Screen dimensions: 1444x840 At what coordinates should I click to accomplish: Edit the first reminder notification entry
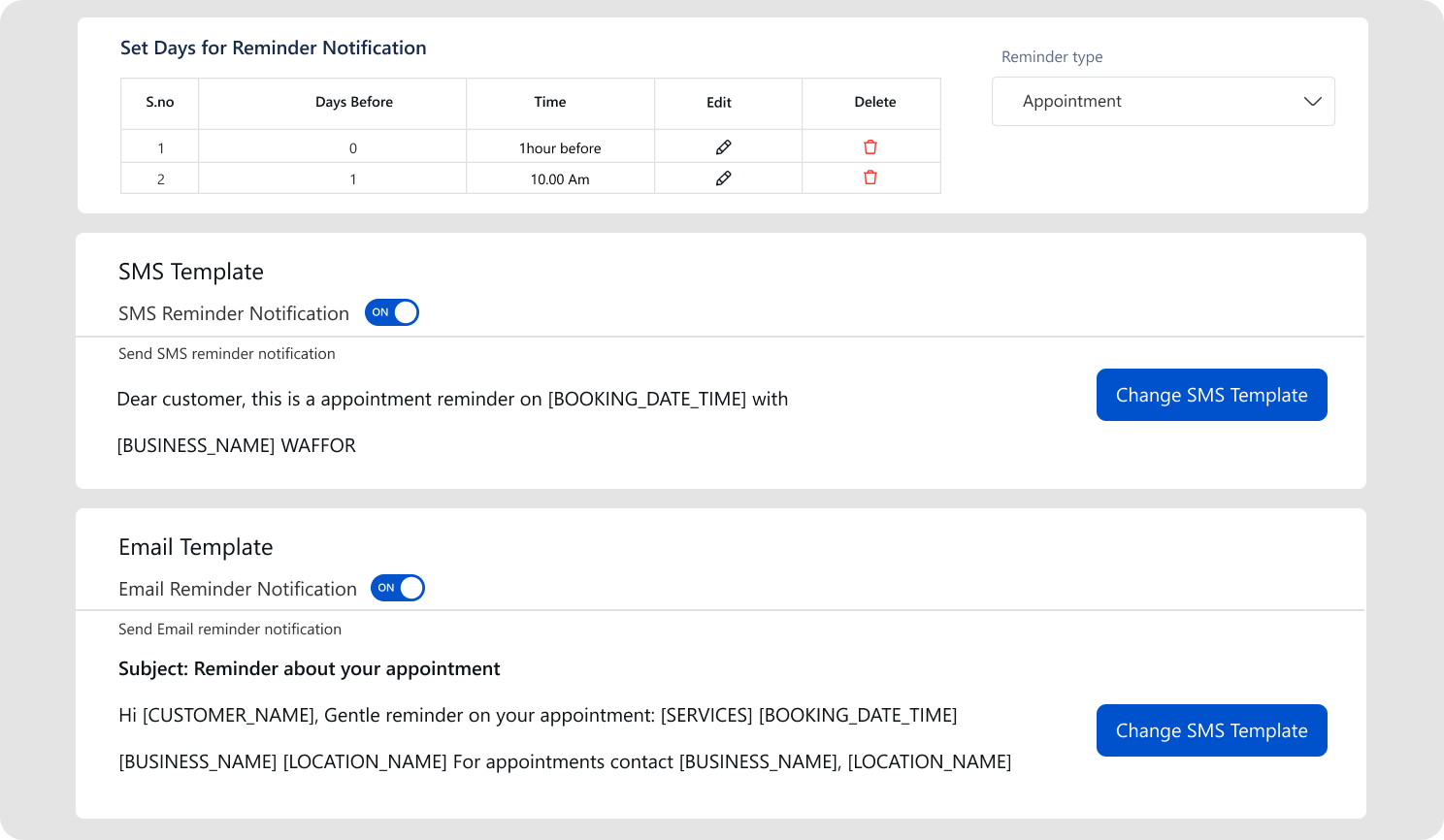723,146
